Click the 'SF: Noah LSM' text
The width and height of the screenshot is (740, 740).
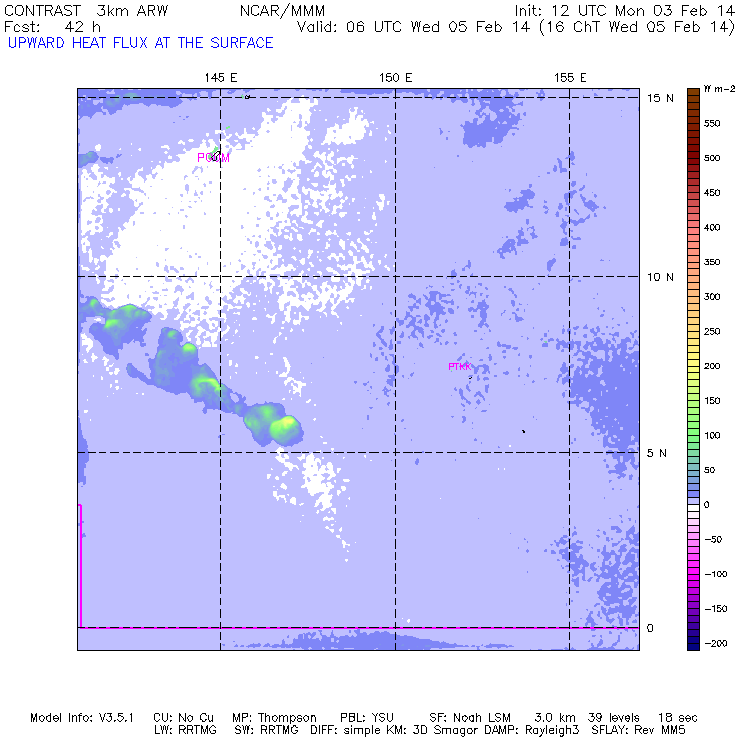coord(470,718)
